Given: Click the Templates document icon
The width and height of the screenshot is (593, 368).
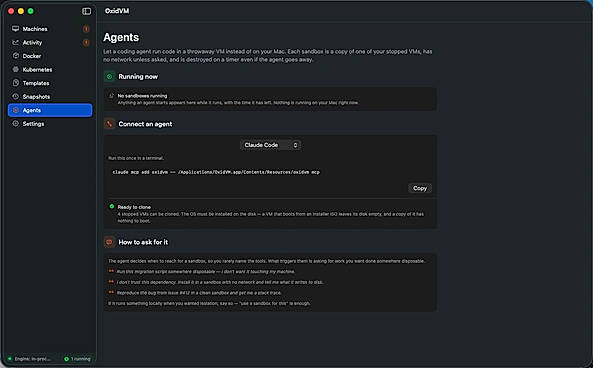Looking at the screenshot, I should point(16,83).
